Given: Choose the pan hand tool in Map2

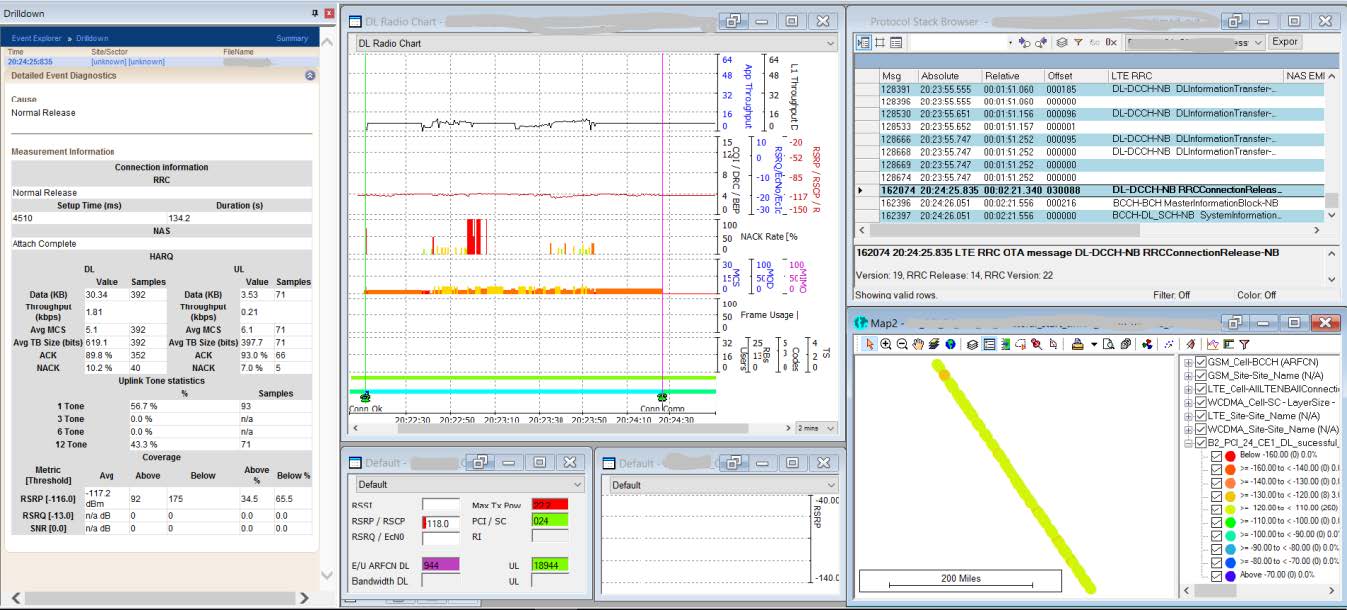Looking at the screenshot, I should pyautogui.click(x=918, y=344).
